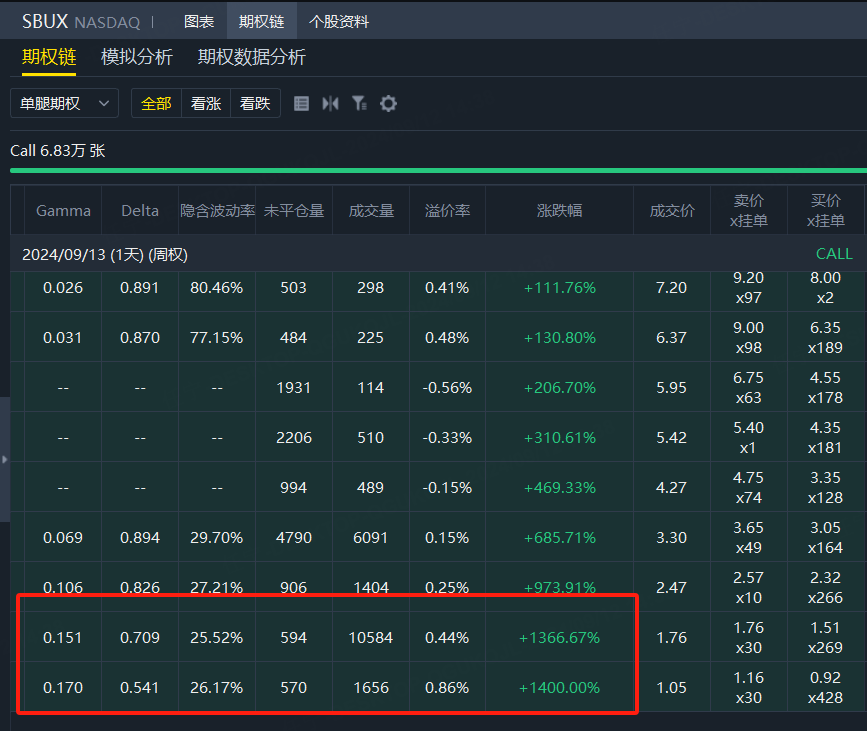Select the 全部 filter option
867x731 pixels.
[156, 103]
